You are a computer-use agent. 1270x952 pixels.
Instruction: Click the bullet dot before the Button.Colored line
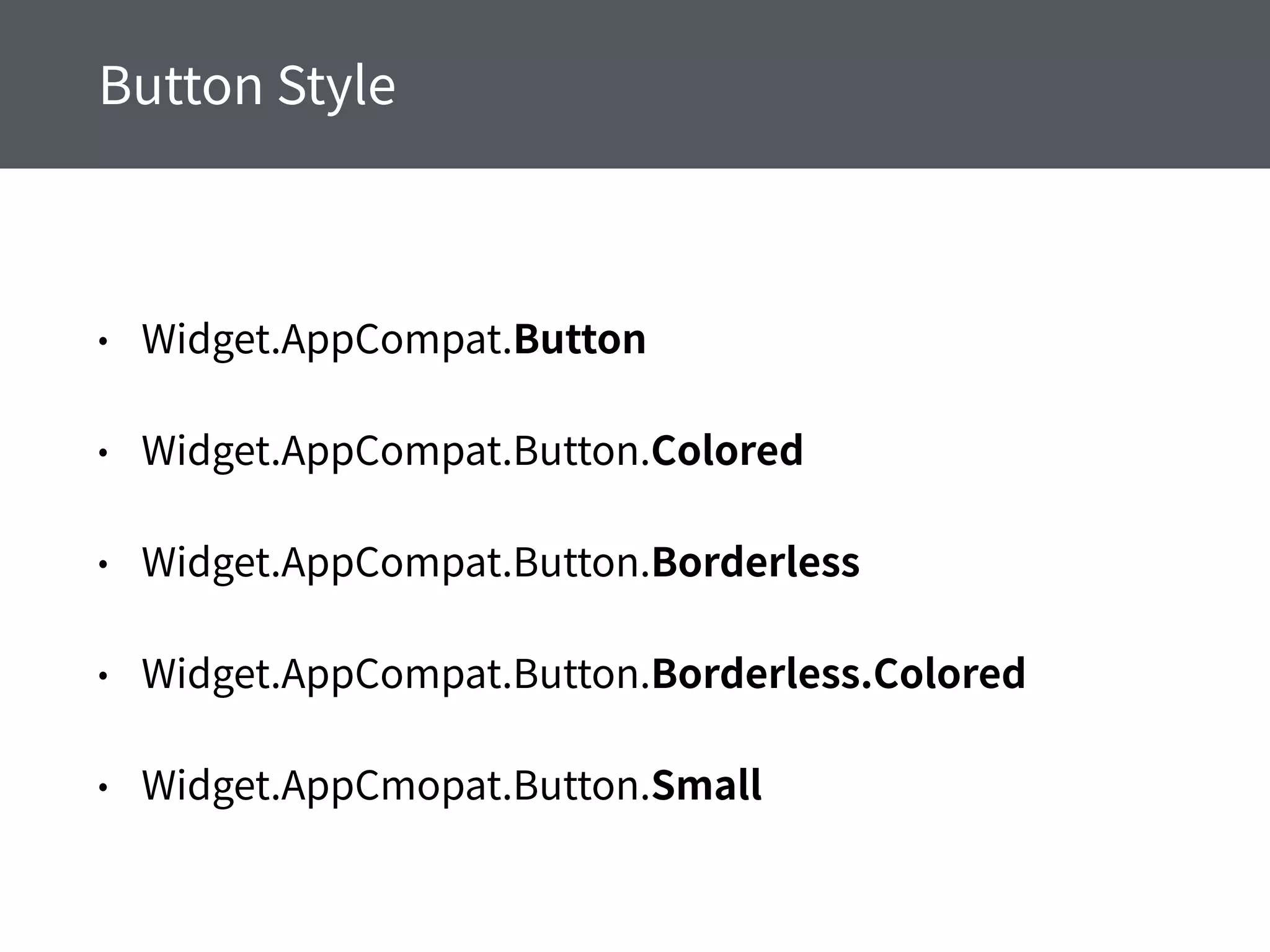click(x=103, y=453)
